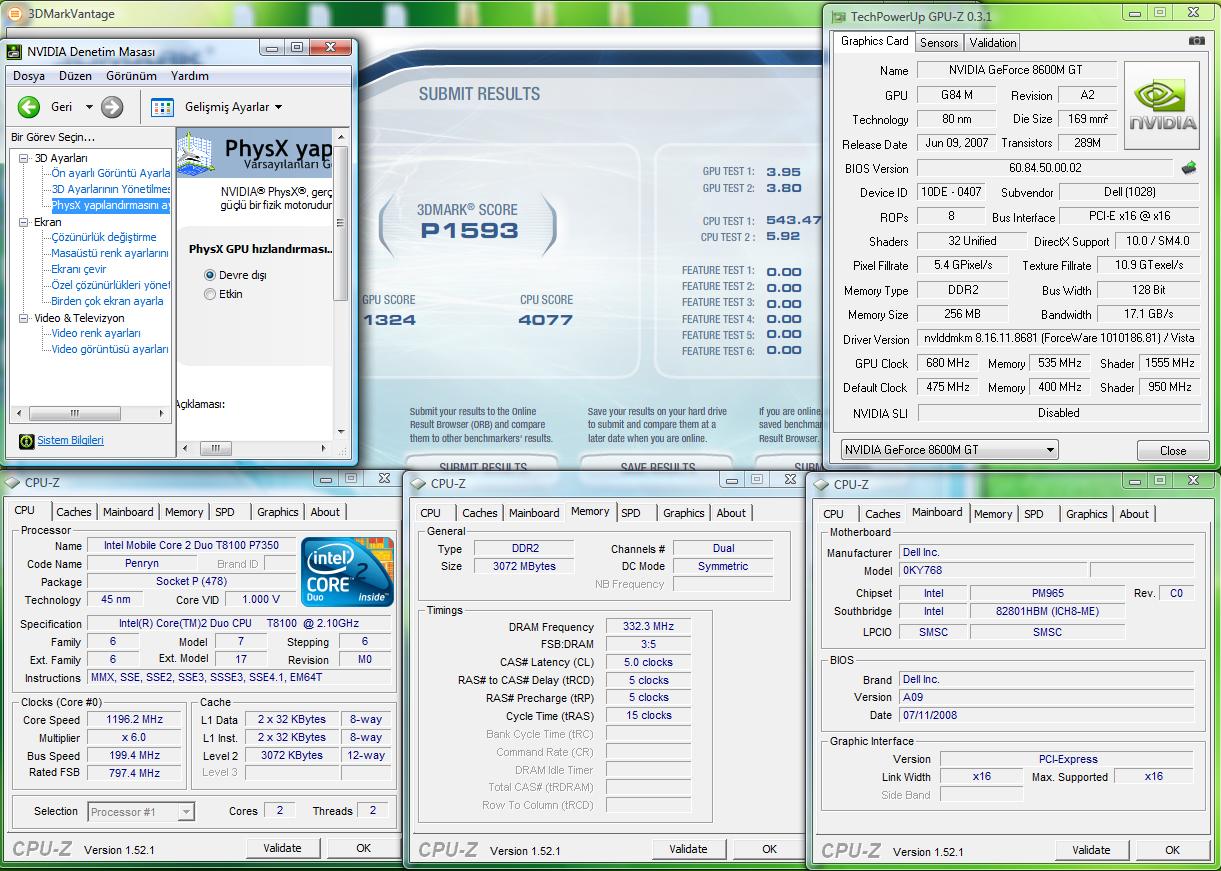Select Birden çok ekran ayarla tree item

(x=107, y=302)
